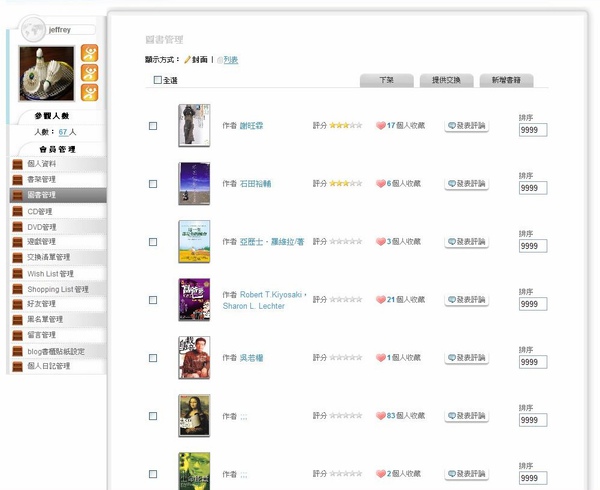This screenshot has height=490, width=600.
Task: Click the second orange figure icon beside avatar
Action: point(90,73)
